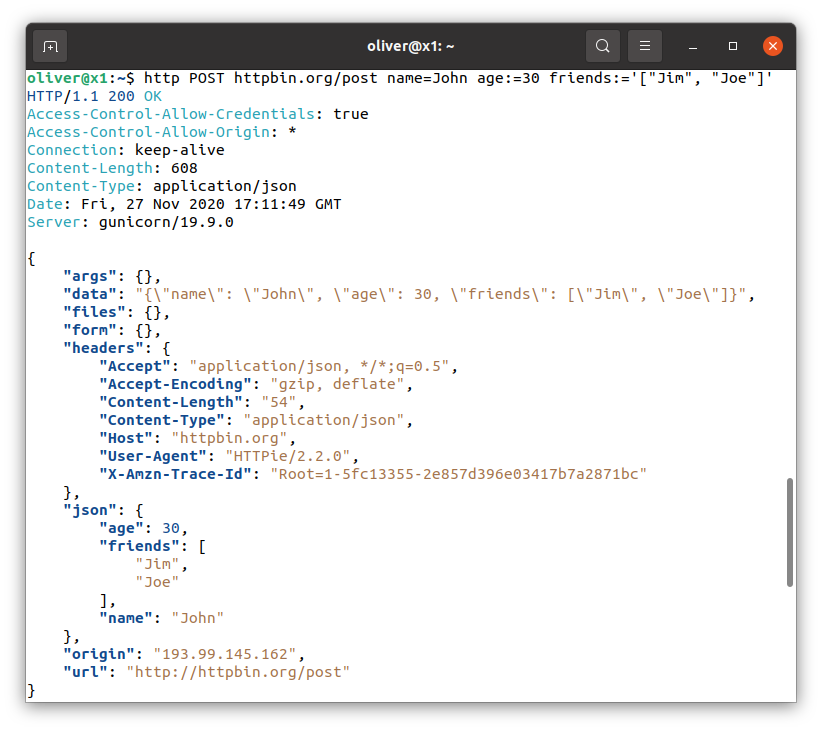Click the "Jim" array entry

pyautogui.click(x=157, y=564)
